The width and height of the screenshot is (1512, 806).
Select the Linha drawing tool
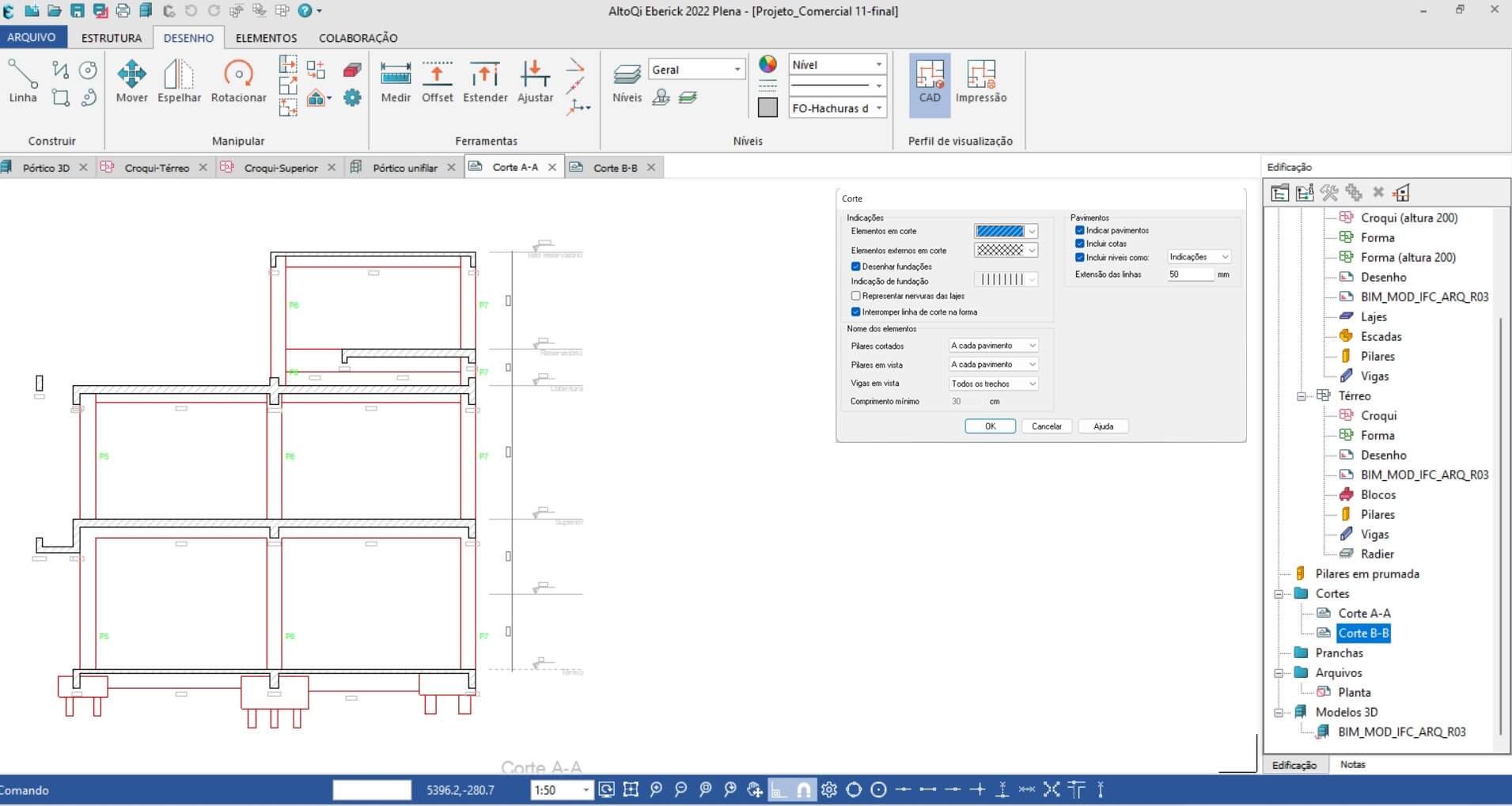point(23,81)
